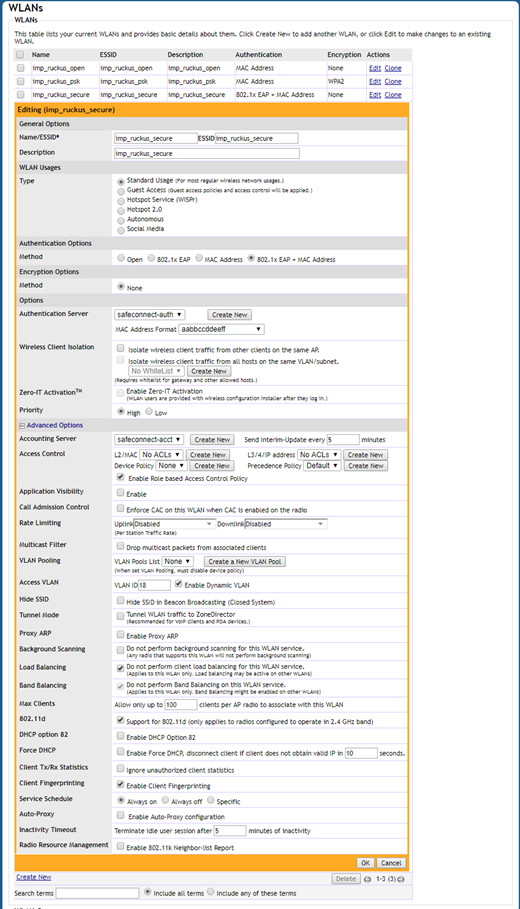Screen dimensions: 520x909
Task: Open the Accounting Server dropdown
Action: [x=149, y=440]
